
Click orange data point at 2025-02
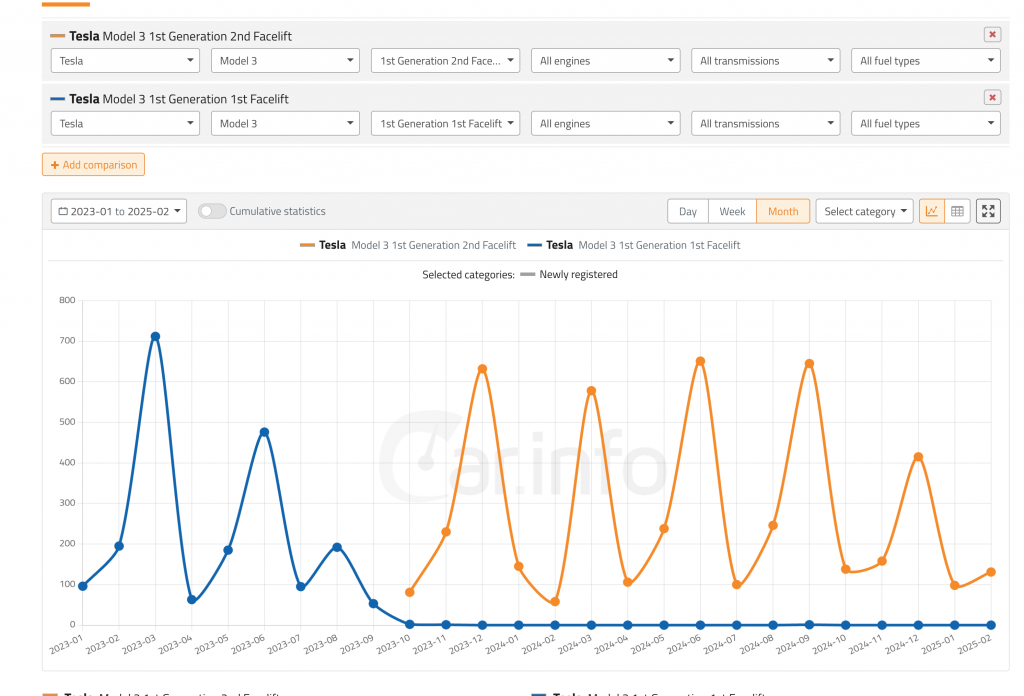pos(991,572)
